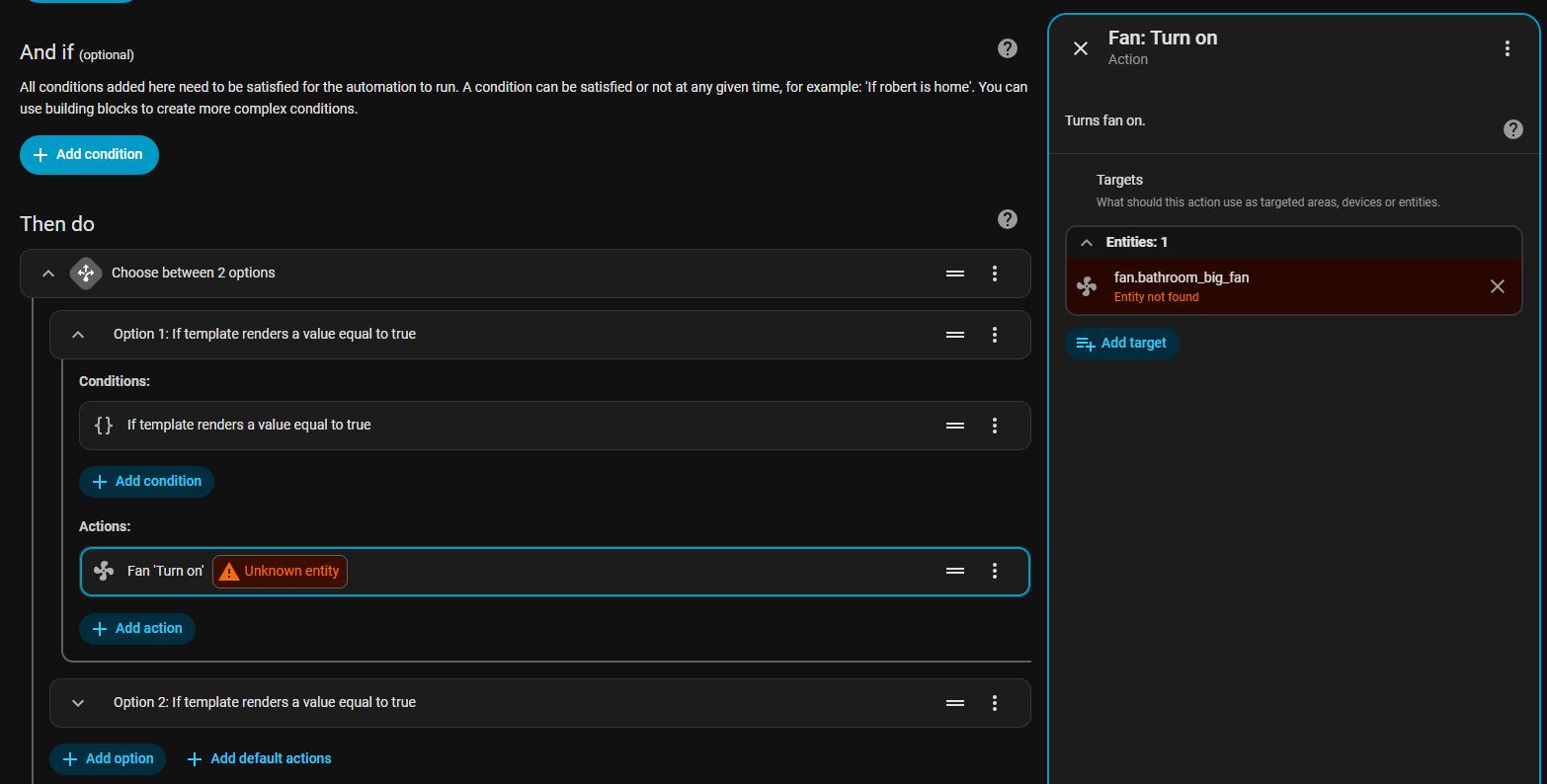Open overflow menu for Fan 'Turn on' action

tap(994, 571)
